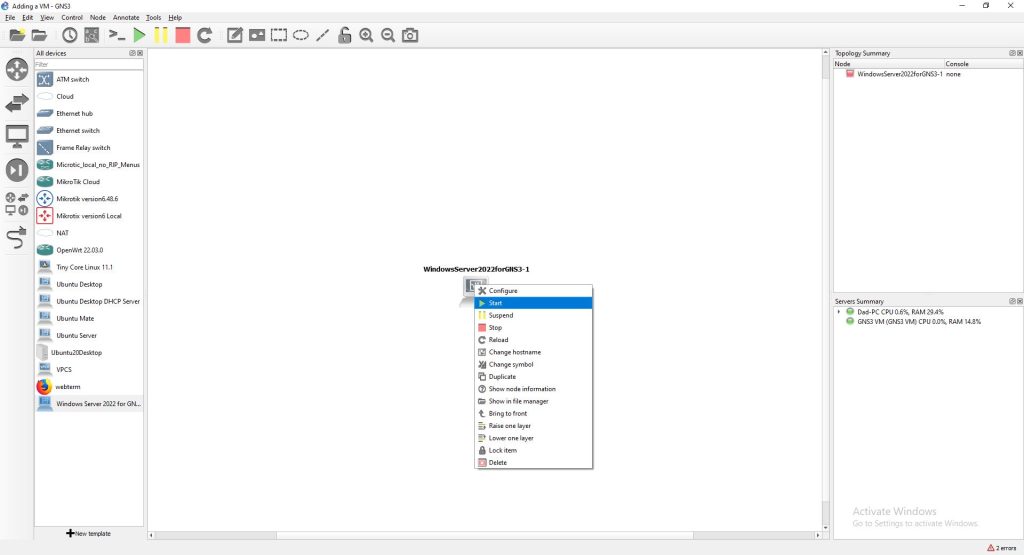This screenshot has width=1024, height=555.
Task: Pick Windows Server 2022 for GNS3 template
Action: 89,404
